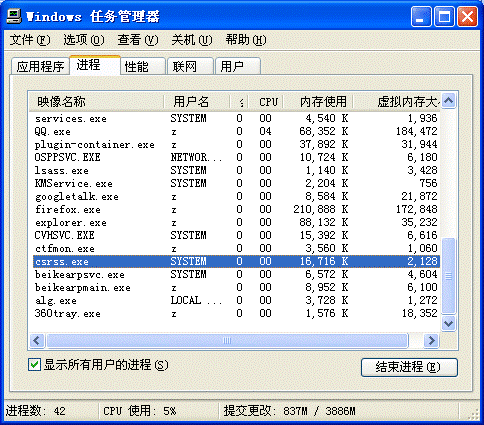Select the googletalk.exe process
Screen dimensions: 484x425
coord(236,196)
